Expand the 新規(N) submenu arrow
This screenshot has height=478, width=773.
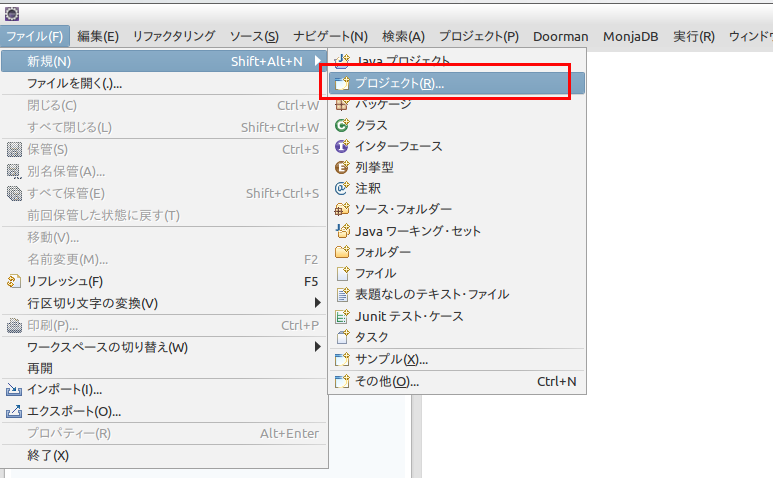(318, 61)
